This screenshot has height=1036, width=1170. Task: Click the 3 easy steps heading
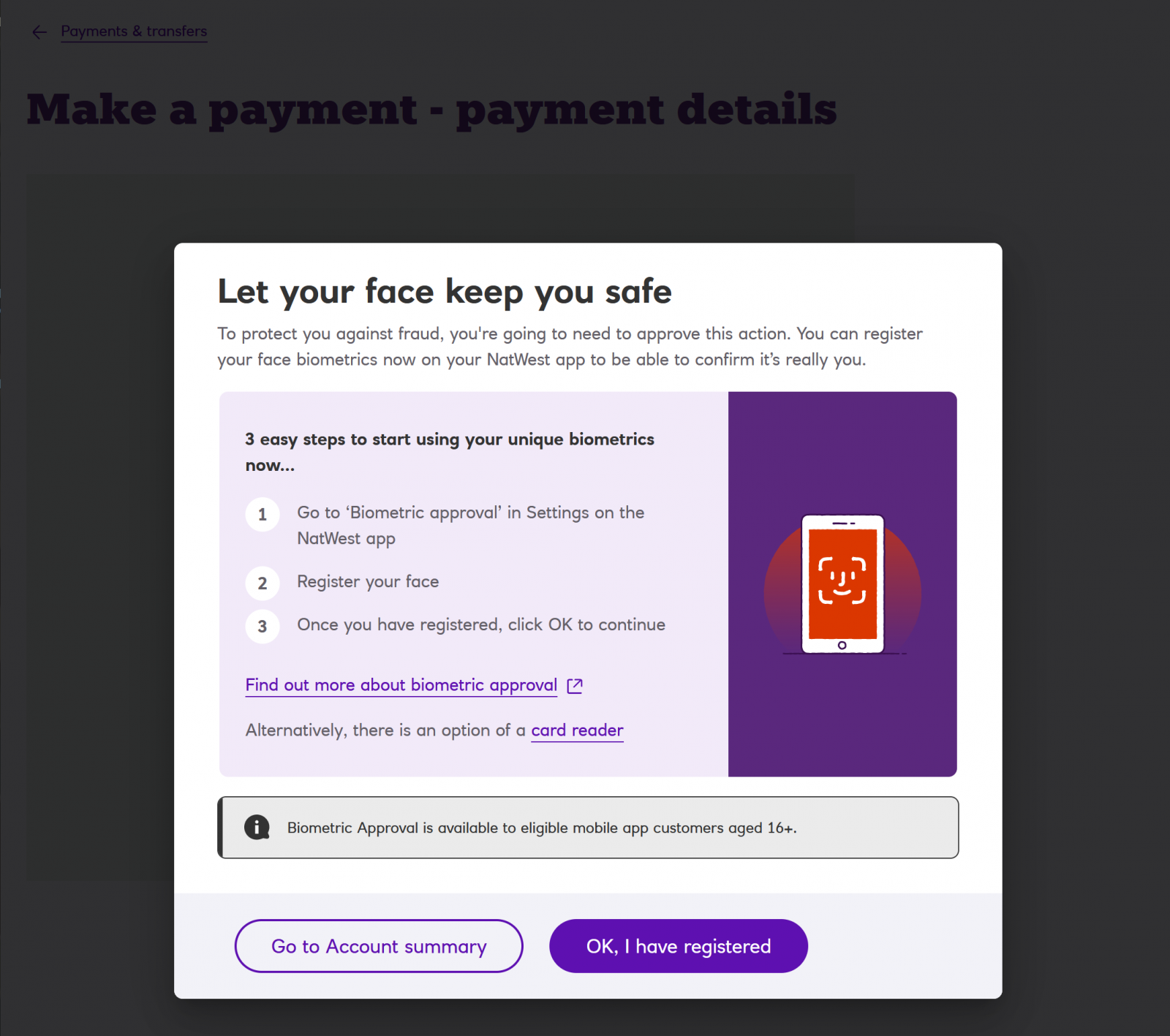coord(450,452)
